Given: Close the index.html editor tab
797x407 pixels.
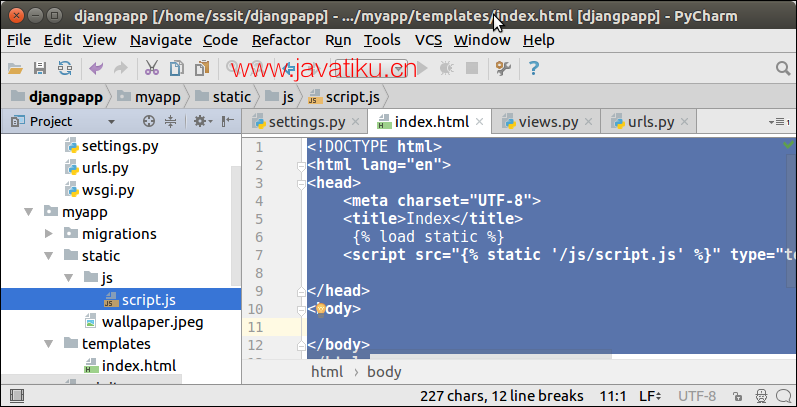Looking at the screenshot, I should point(480,122).
